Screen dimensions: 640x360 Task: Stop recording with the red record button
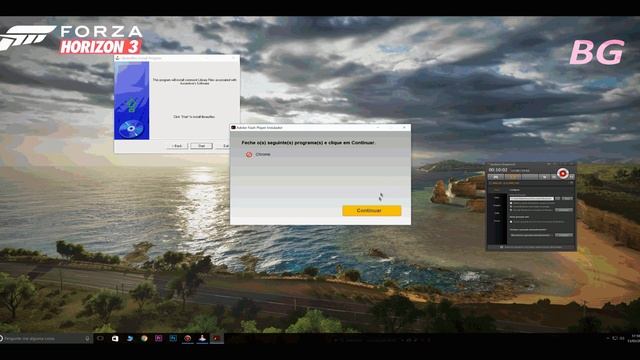click(x=563, y=173)
